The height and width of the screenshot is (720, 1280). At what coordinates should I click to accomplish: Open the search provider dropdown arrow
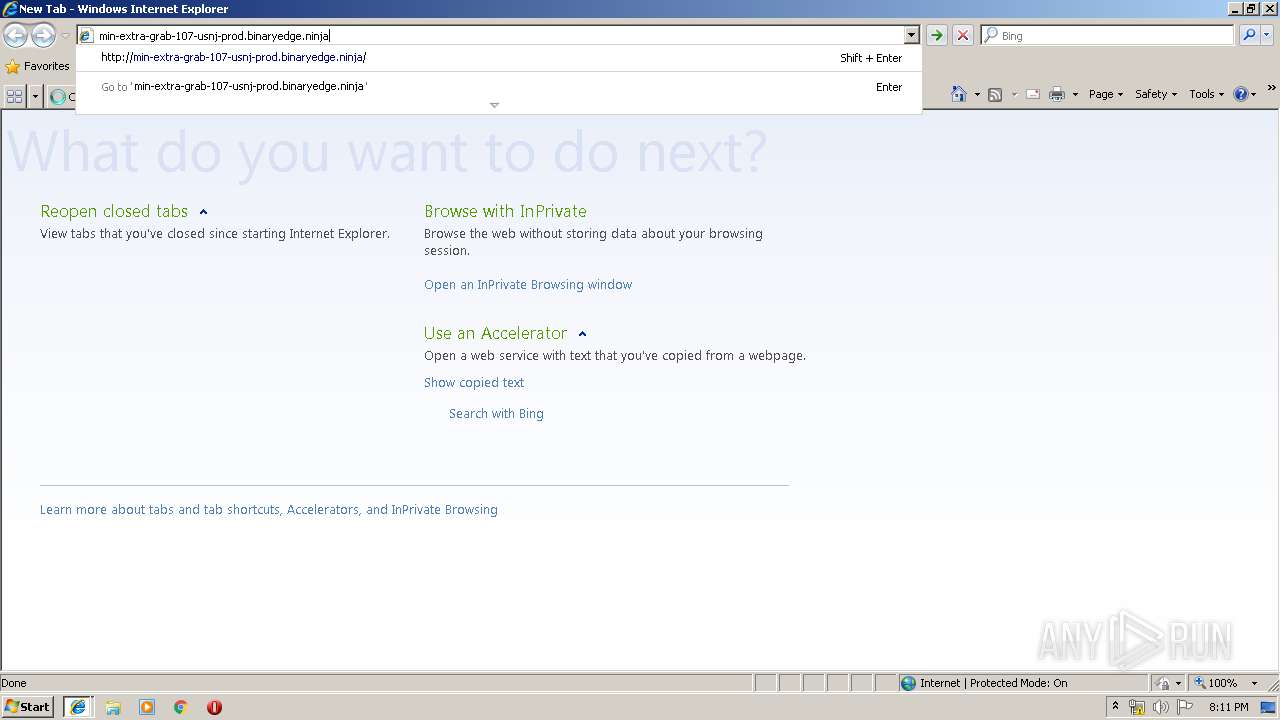(1267, 36)
